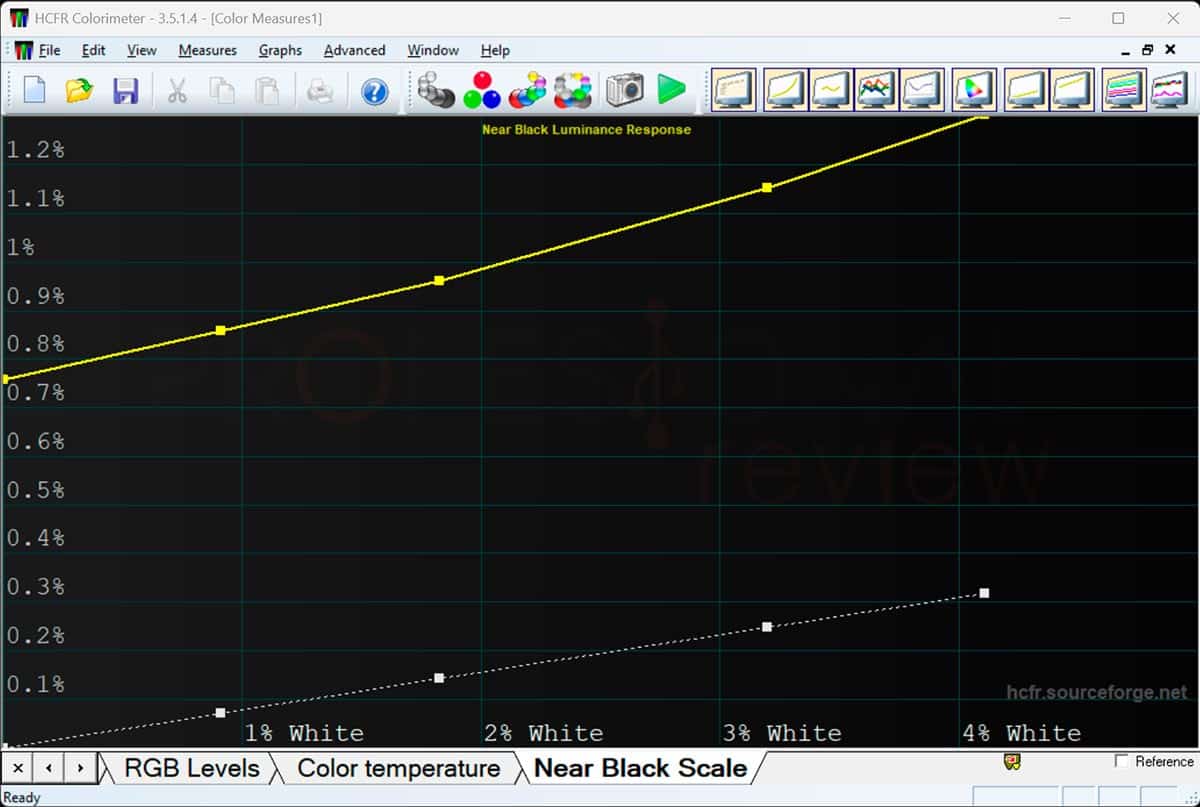Open the Advanced menu
This screenshot has width=1200, height=807.
click(355, 50)
